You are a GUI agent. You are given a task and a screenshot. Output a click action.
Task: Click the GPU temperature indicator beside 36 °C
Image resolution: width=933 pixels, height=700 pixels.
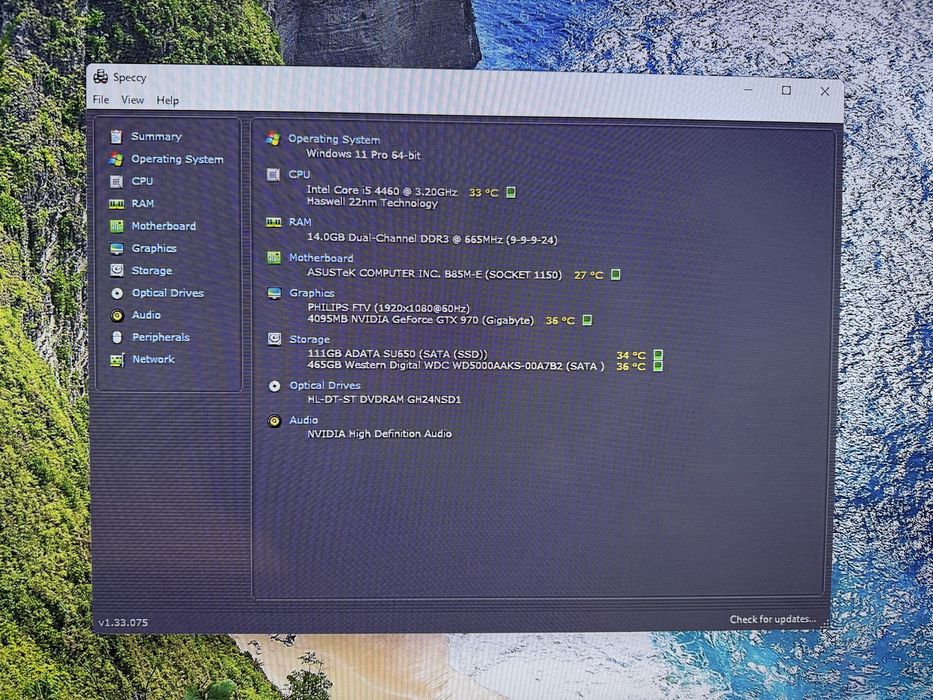pyautogui.click(x=587, y=320)
